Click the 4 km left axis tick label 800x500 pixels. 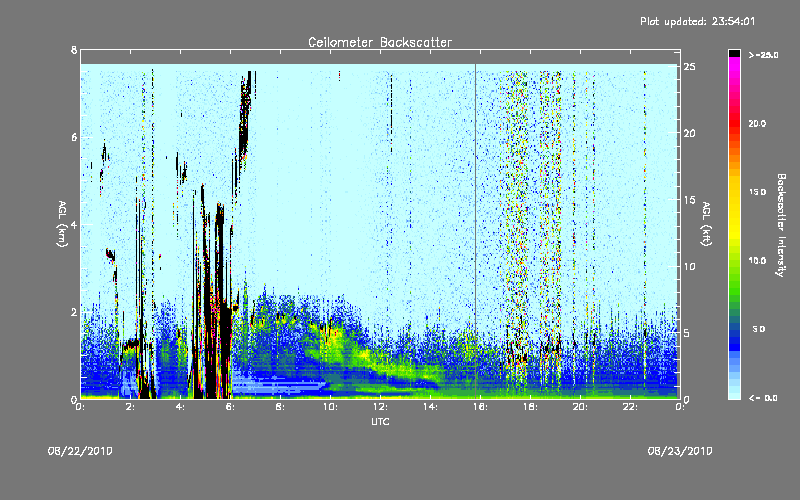click(x=74, y=224)
